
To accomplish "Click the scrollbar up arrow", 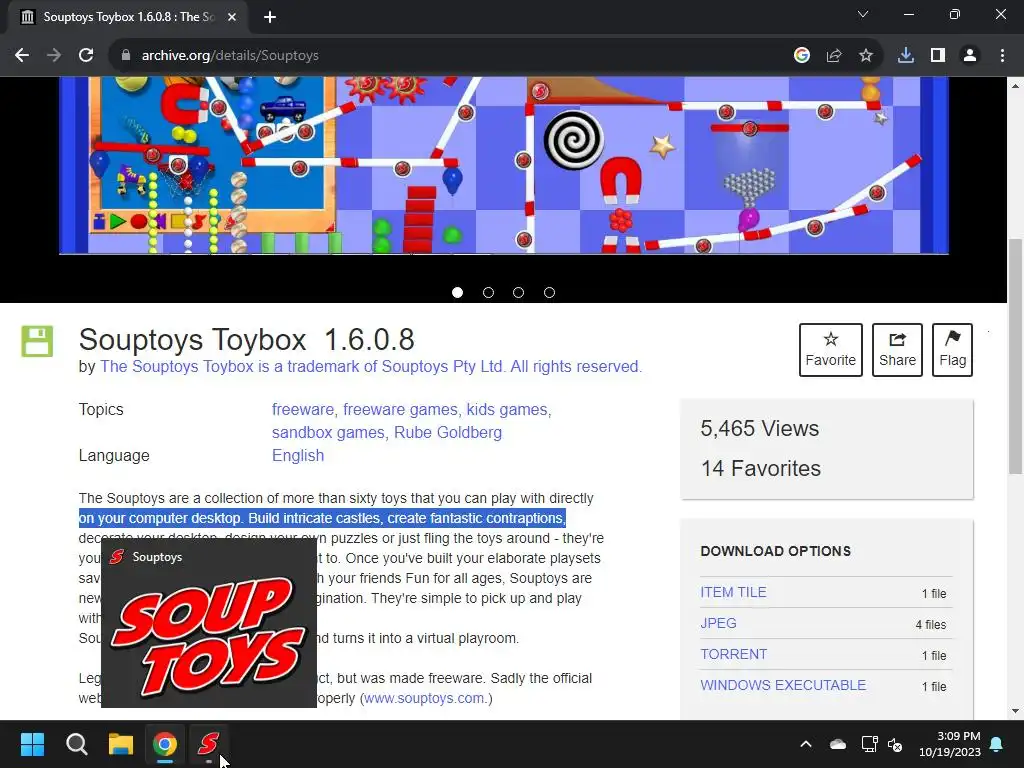I will [x=1015, y=86].
